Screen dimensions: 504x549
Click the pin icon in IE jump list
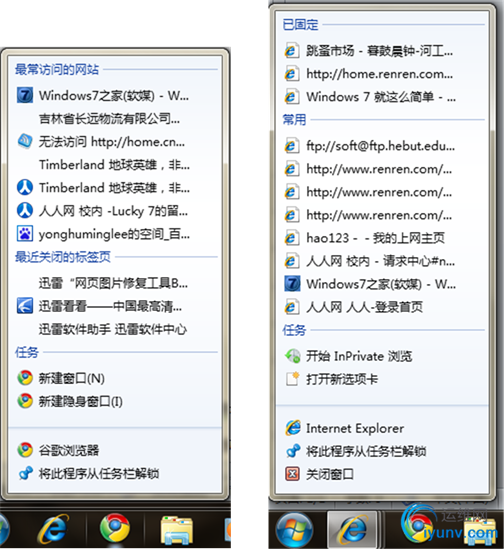[293, 451]
